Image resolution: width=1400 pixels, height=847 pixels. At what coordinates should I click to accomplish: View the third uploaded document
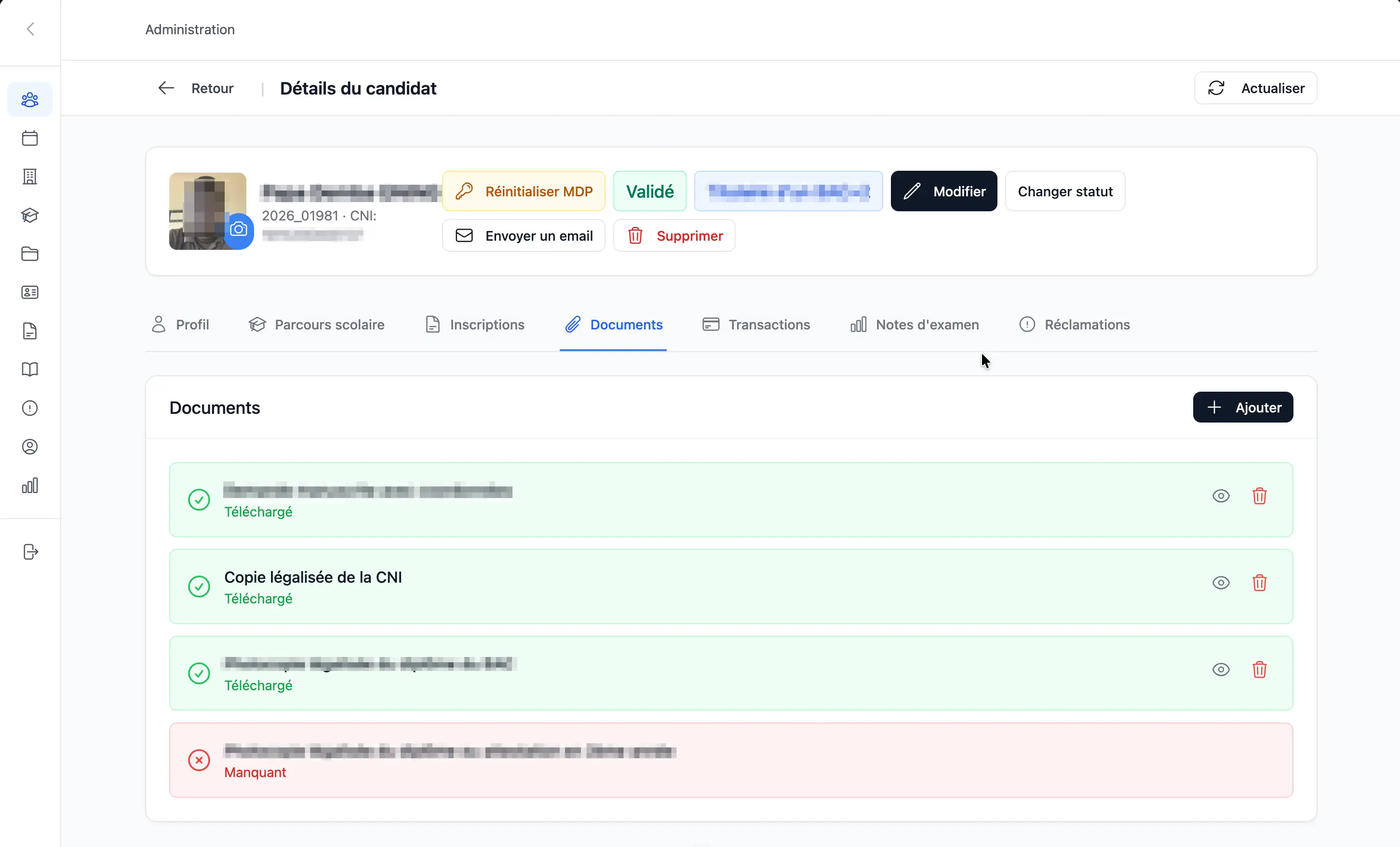[x=1221, y=669]
